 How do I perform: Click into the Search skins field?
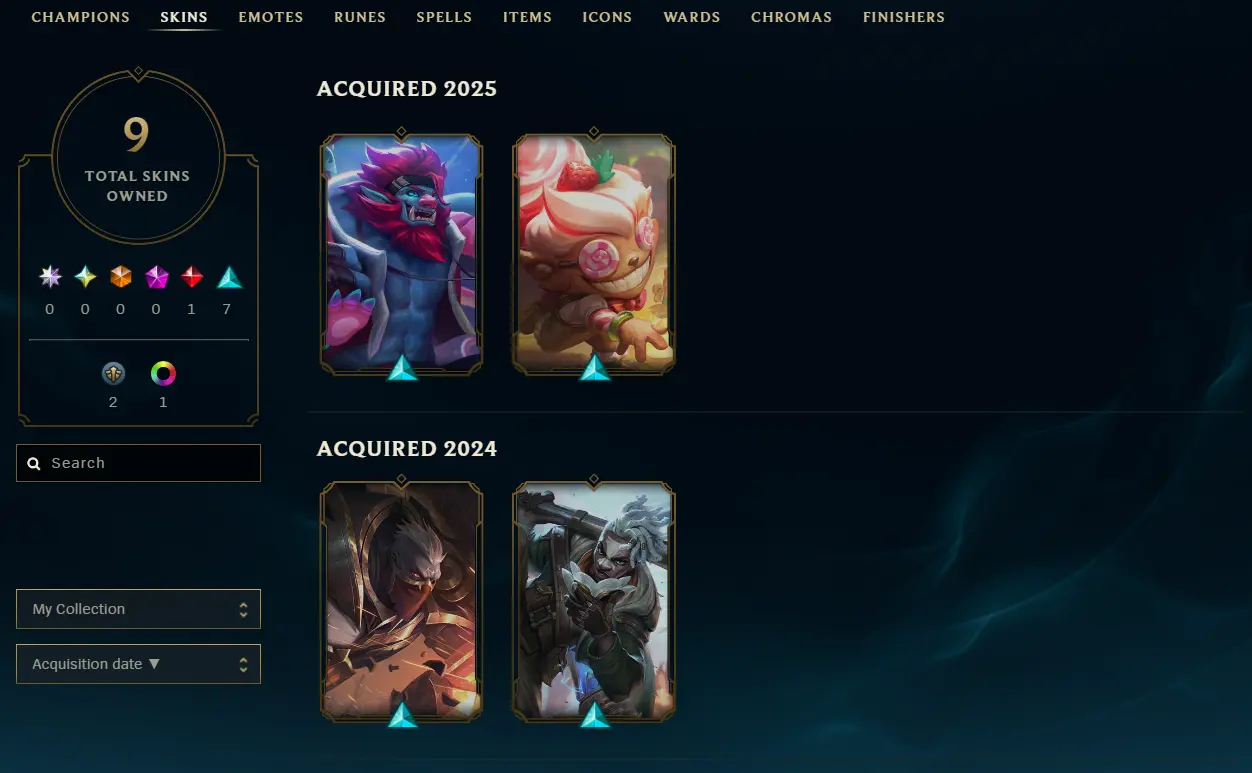tap(138, 463)
